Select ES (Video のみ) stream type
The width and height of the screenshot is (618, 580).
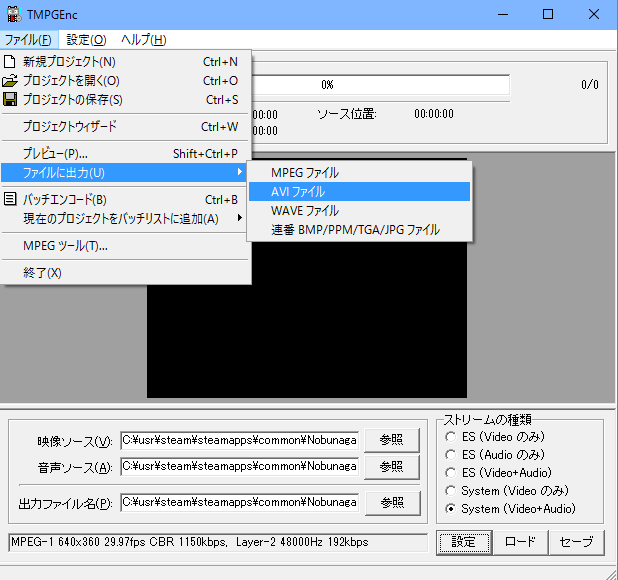[x=451, y=437]
